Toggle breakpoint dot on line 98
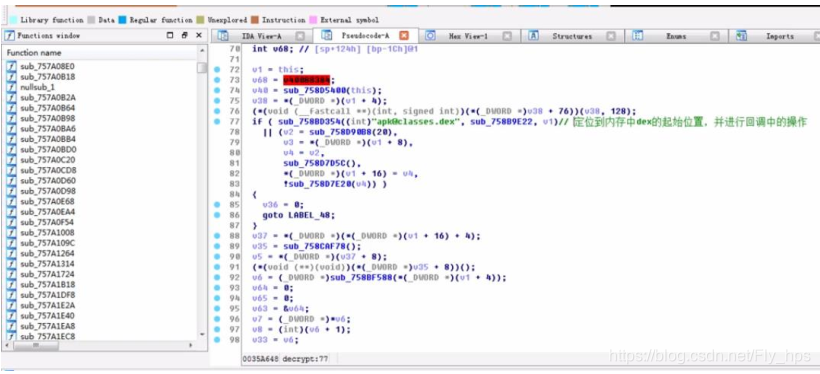Screen dimensions: 820x374 (217, 339)
